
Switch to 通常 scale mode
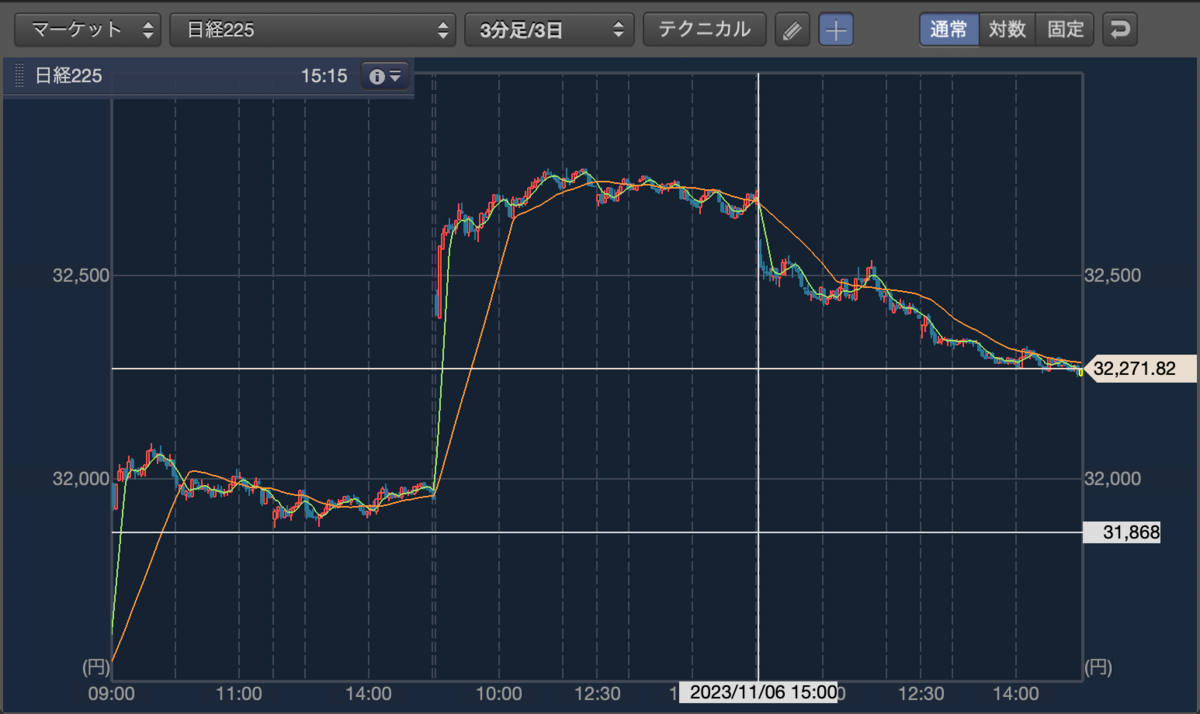pyautogui.click(x=948, y=29)
